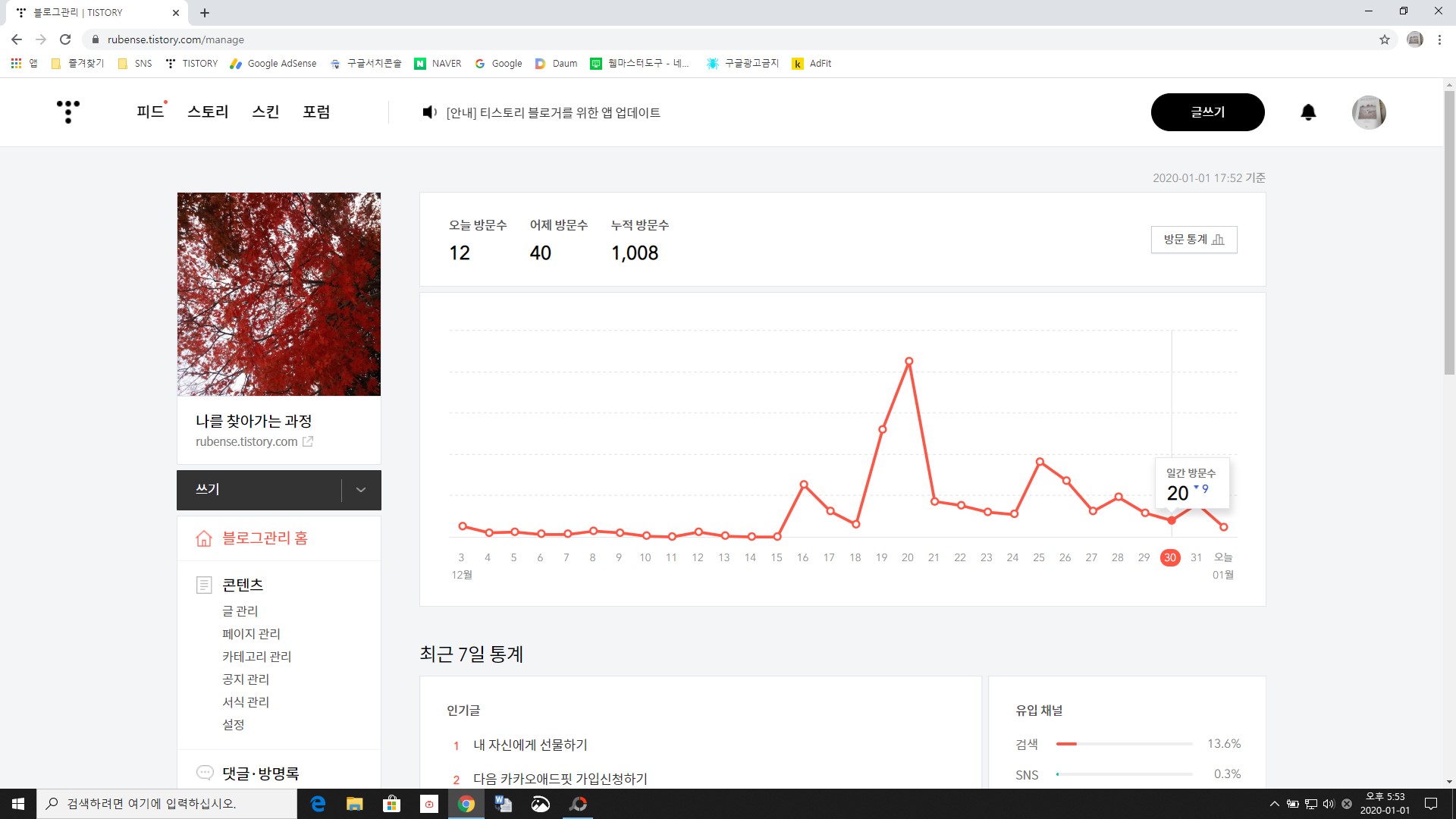
Task: Open Chrome's three-dot menu
Action: tap(1439, 39)
